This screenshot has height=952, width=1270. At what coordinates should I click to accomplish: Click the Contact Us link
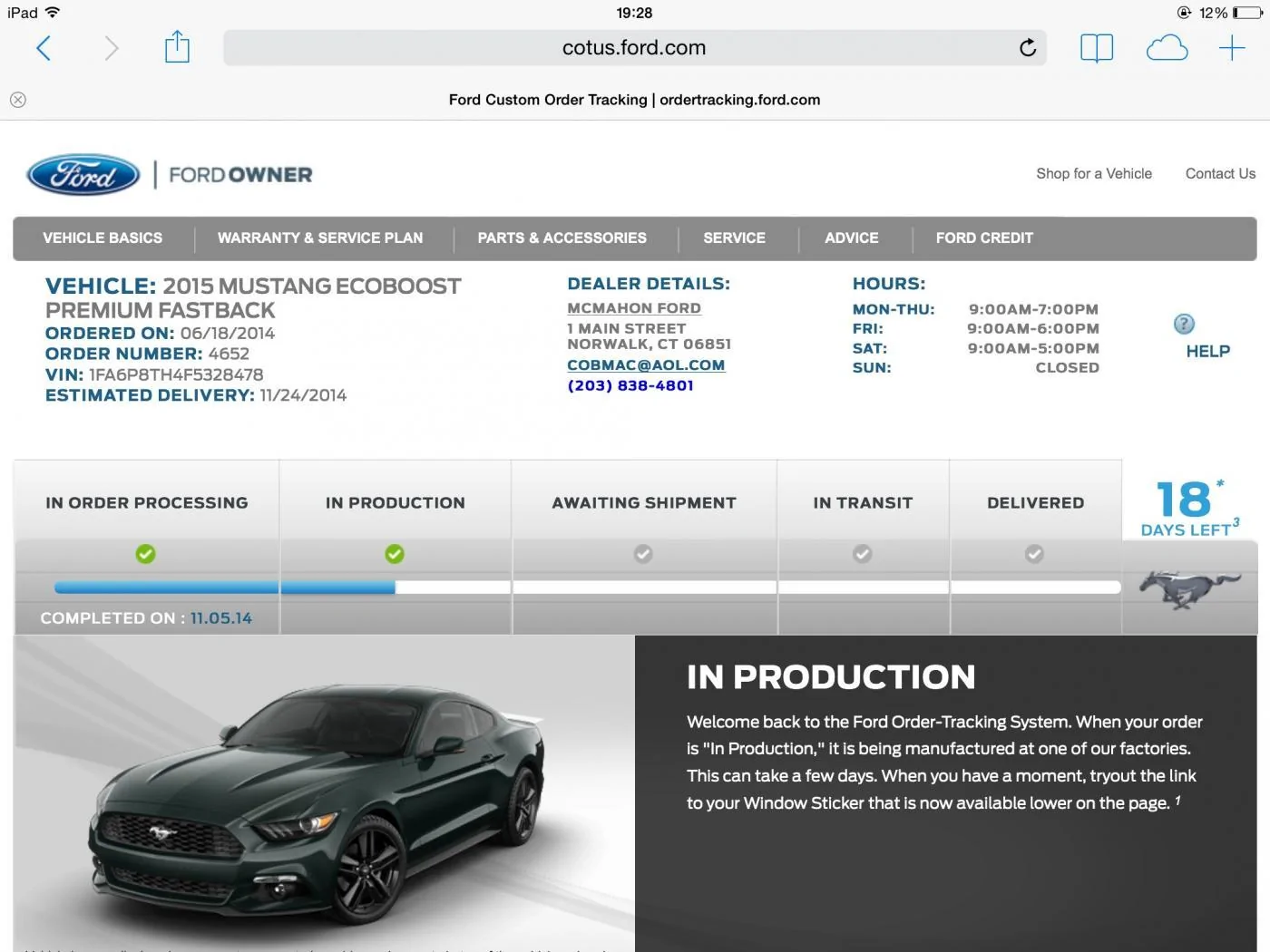[x=1220, y=174]
